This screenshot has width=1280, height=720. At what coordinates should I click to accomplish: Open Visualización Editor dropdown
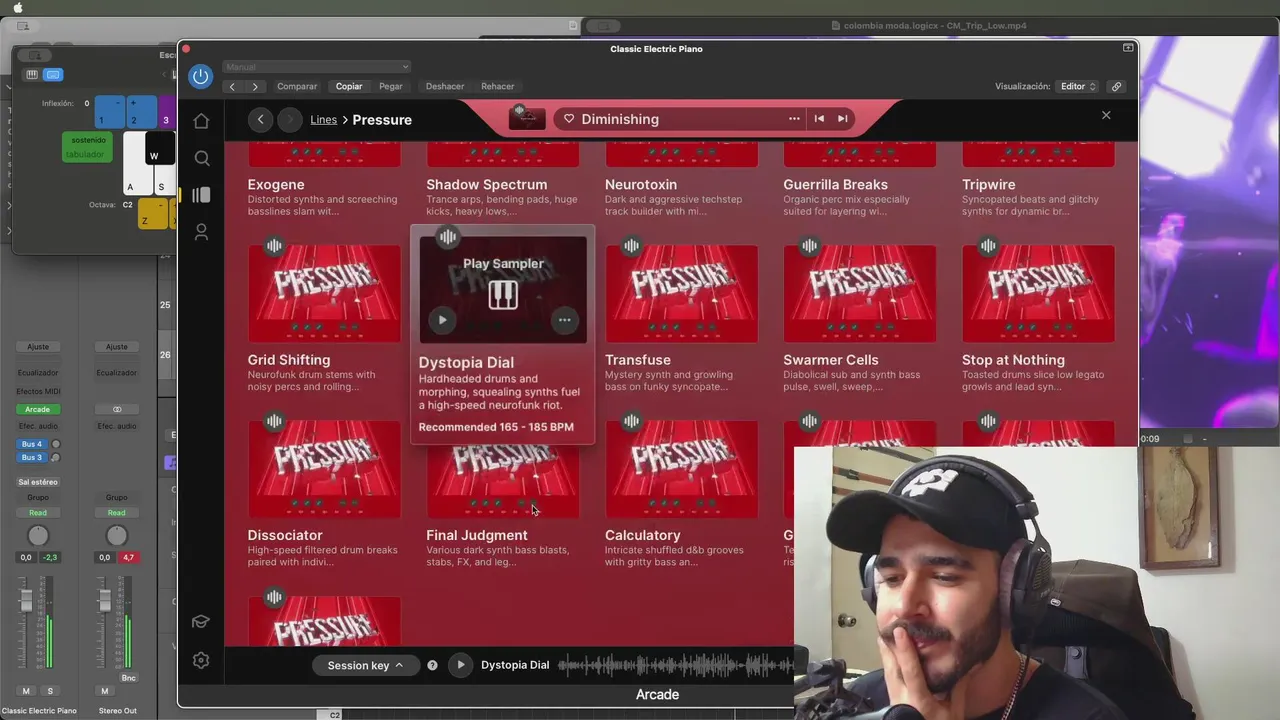pyautogui.click(x=1078, y=87)
